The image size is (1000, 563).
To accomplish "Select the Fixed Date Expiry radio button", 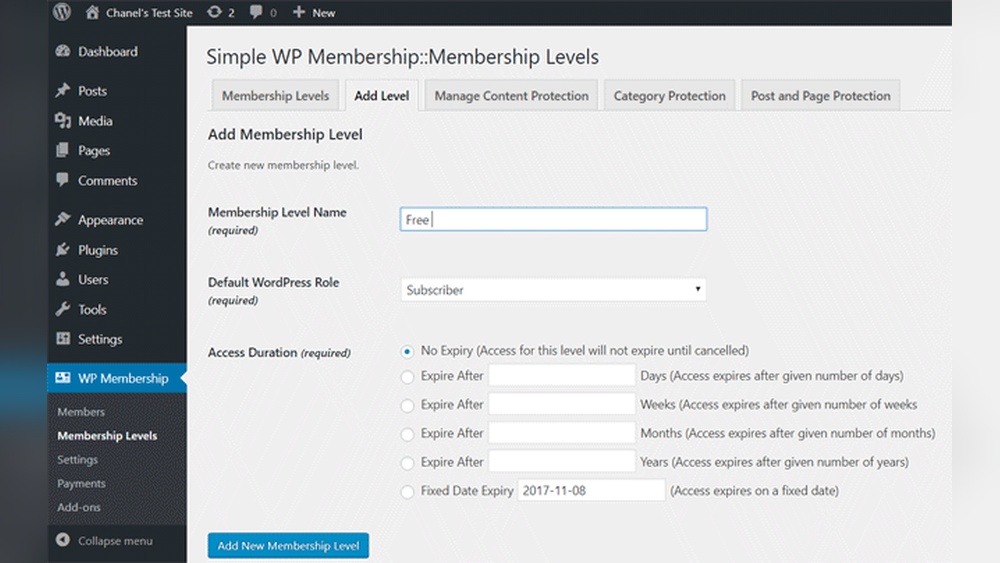I will [407, 492].
